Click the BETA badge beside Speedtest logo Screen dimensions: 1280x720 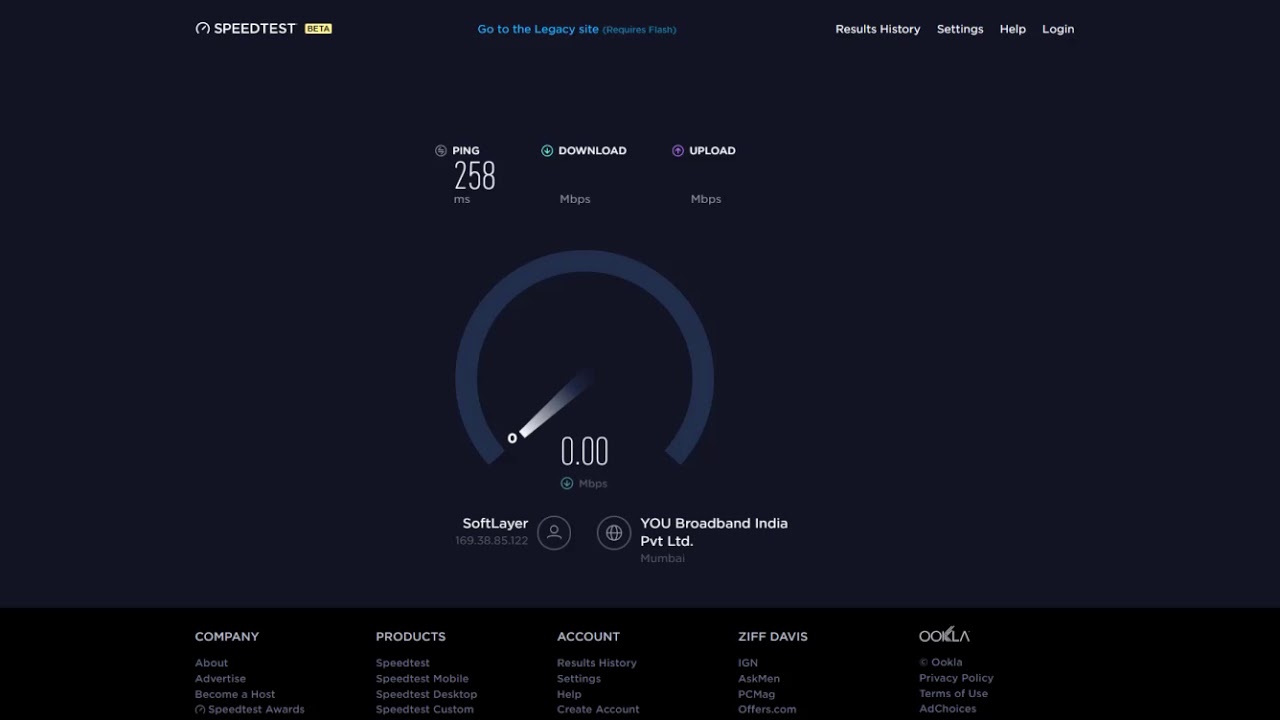[x=318, y=29]
